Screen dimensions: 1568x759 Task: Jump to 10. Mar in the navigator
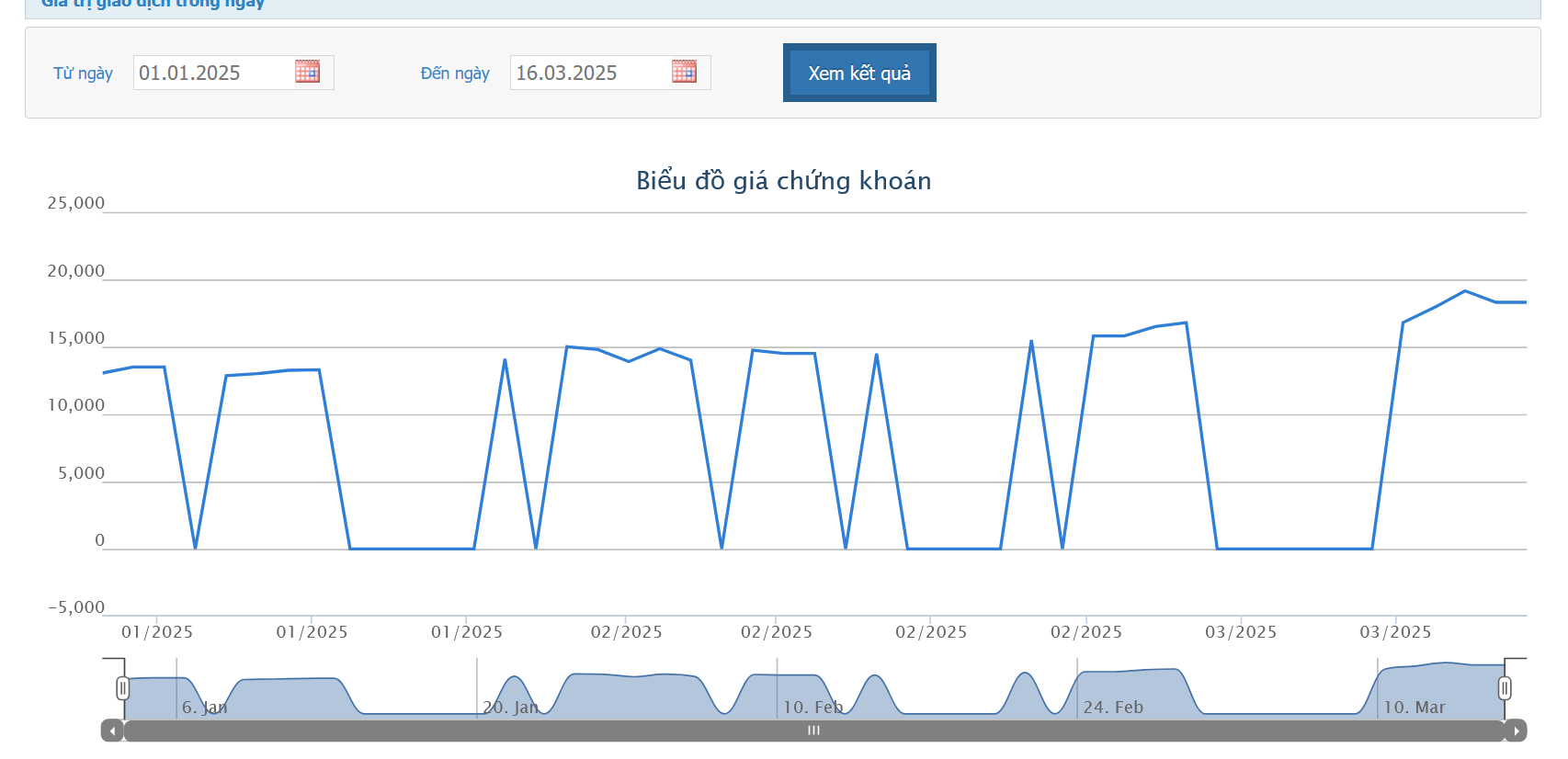pyautogui.click(x=1414, y=708)
